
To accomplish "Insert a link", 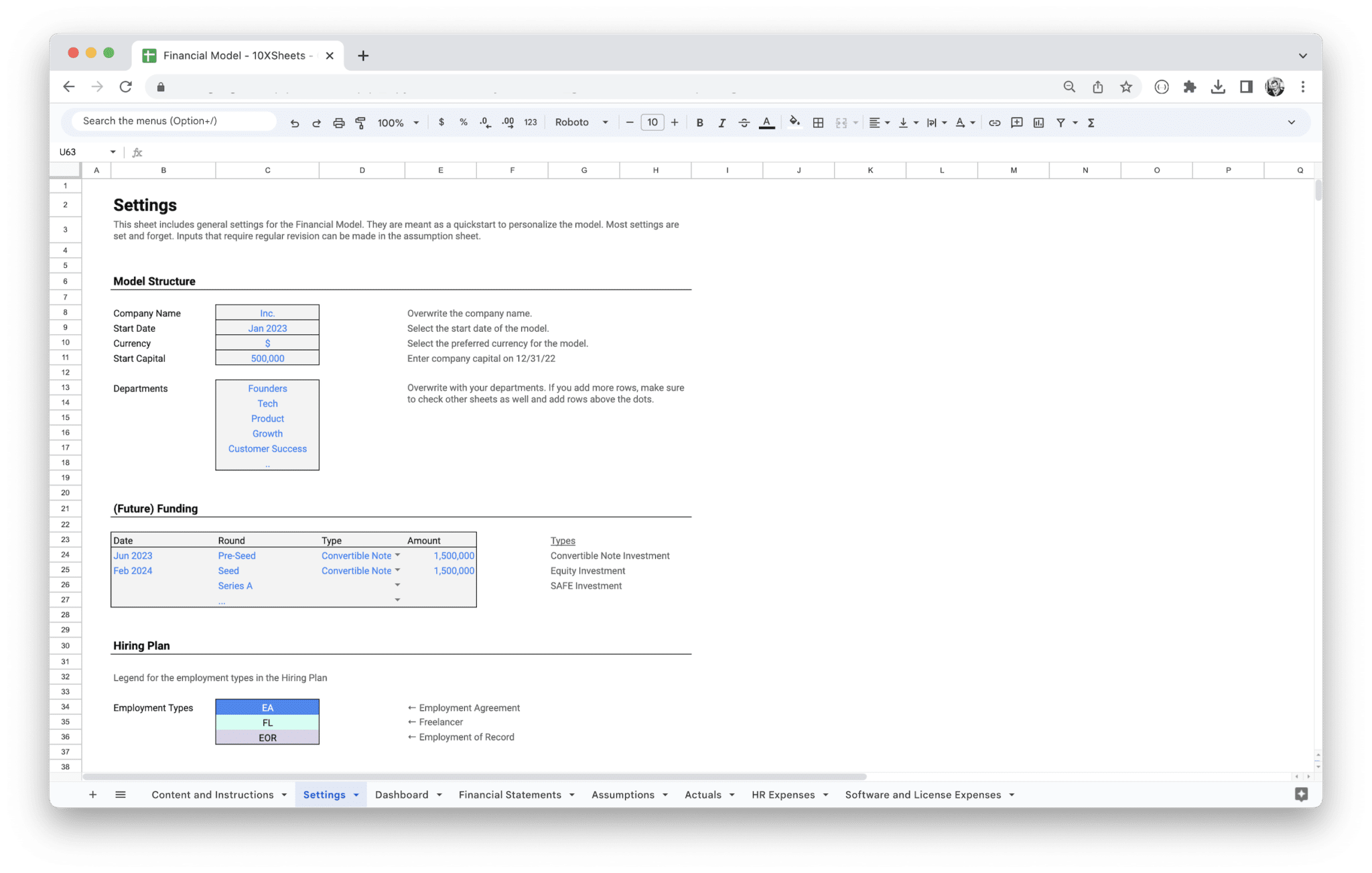I will [994, 122].
